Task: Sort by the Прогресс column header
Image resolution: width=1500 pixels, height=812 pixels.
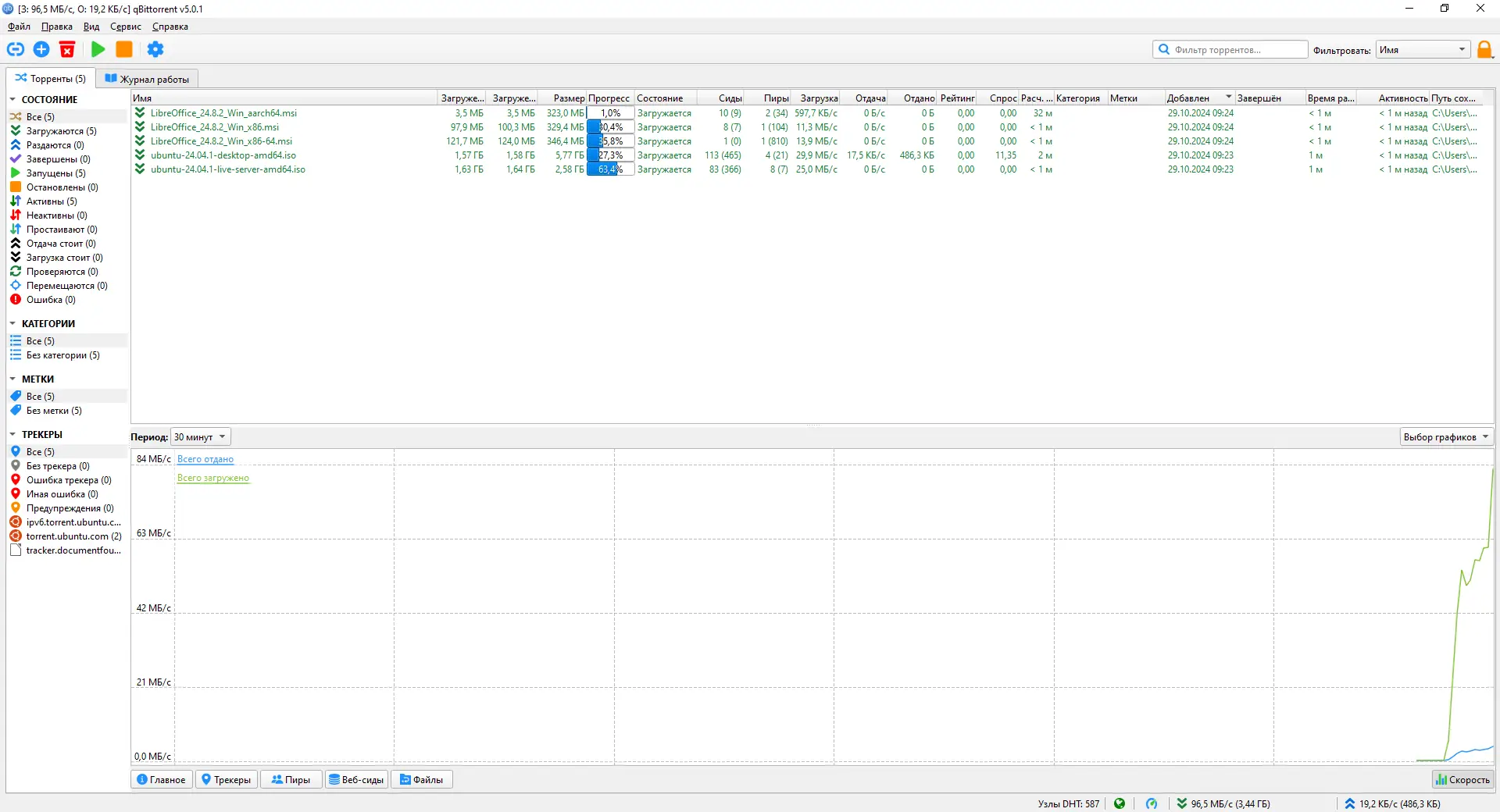Action: 609,98
